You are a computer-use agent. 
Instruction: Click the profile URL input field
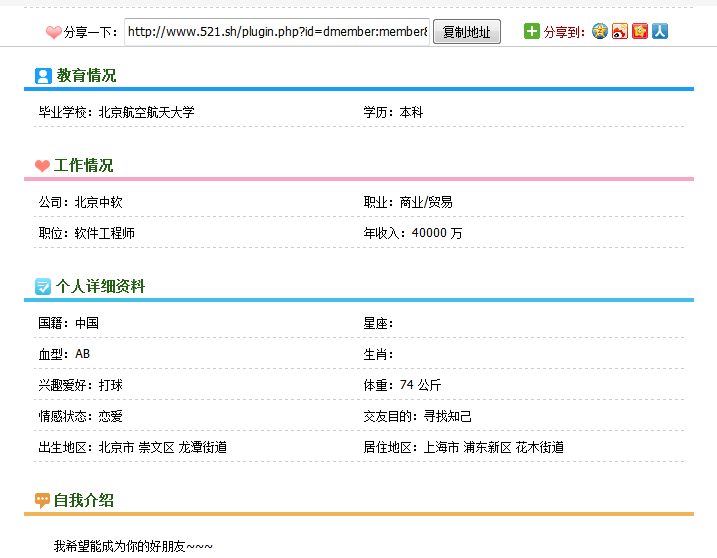click(x=277, y=32)
